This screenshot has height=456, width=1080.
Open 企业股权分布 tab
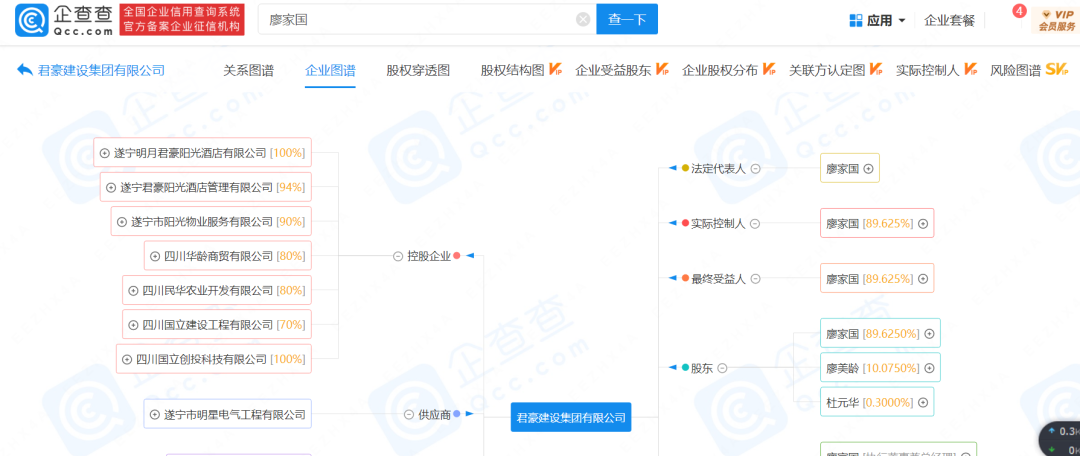point(720,70)
